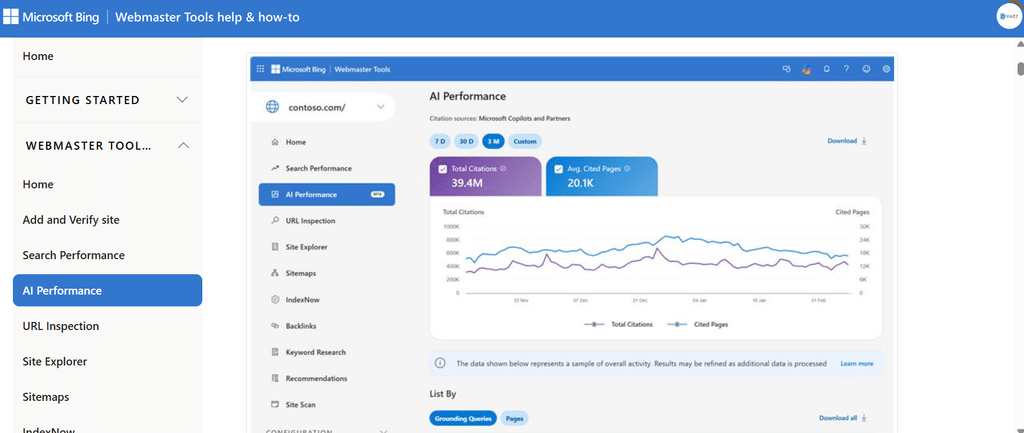The image size is (1024, 433).
Task: Click the feedback chat icon in embedded toolbar
Action: pyautogui.click(x=786, y=69)
